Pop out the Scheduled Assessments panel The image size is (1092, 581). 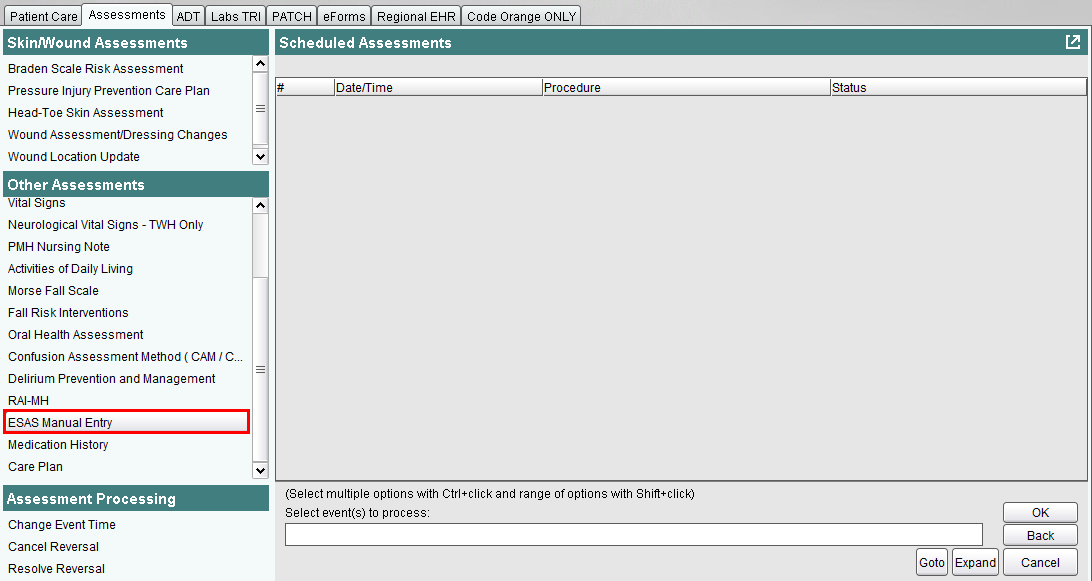point(1072,42)
